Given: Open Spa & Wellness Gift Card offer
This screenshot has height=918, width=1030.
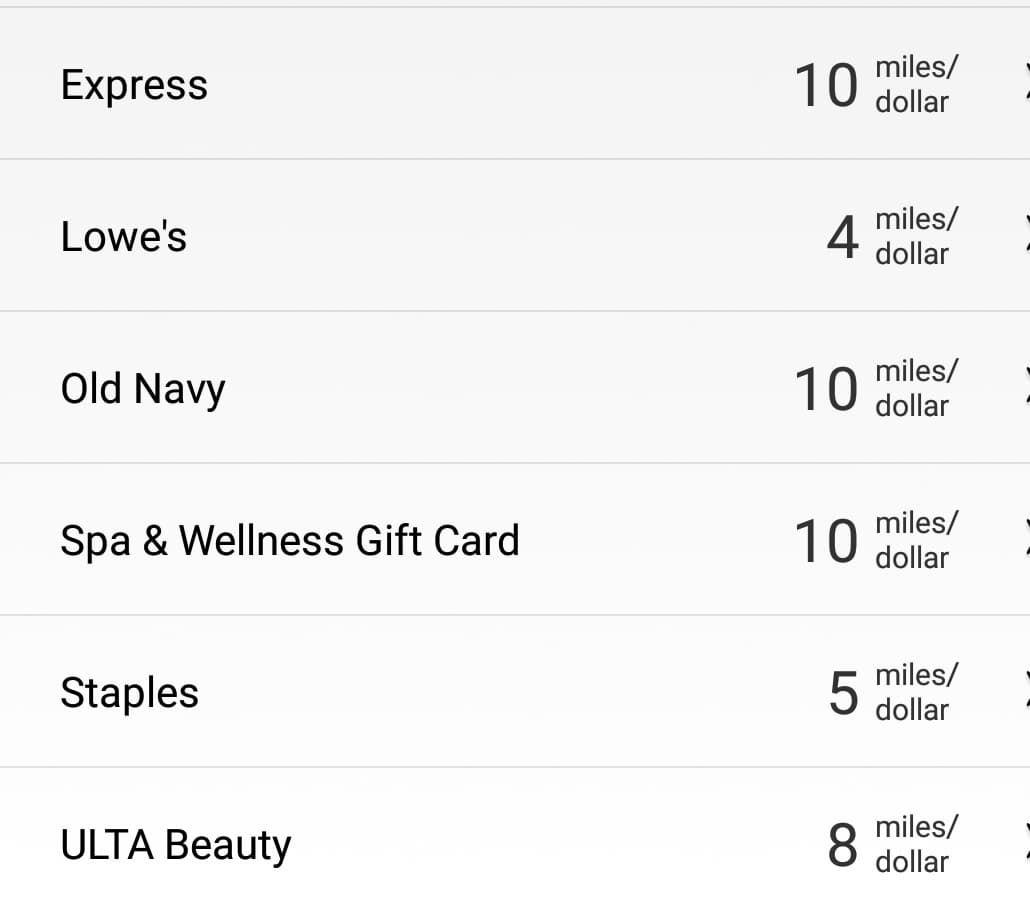Looking at the screenshot, I should pyautogui.click(x=290, y=542).
